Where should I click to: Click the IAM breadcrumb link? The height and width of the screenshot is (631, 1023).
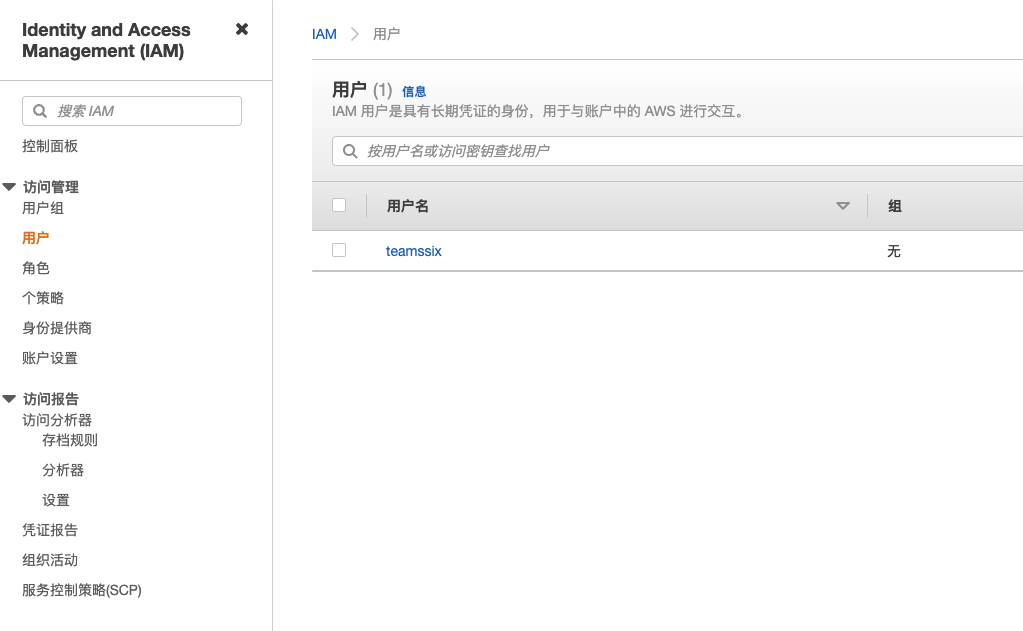click(x=324, y=34)
